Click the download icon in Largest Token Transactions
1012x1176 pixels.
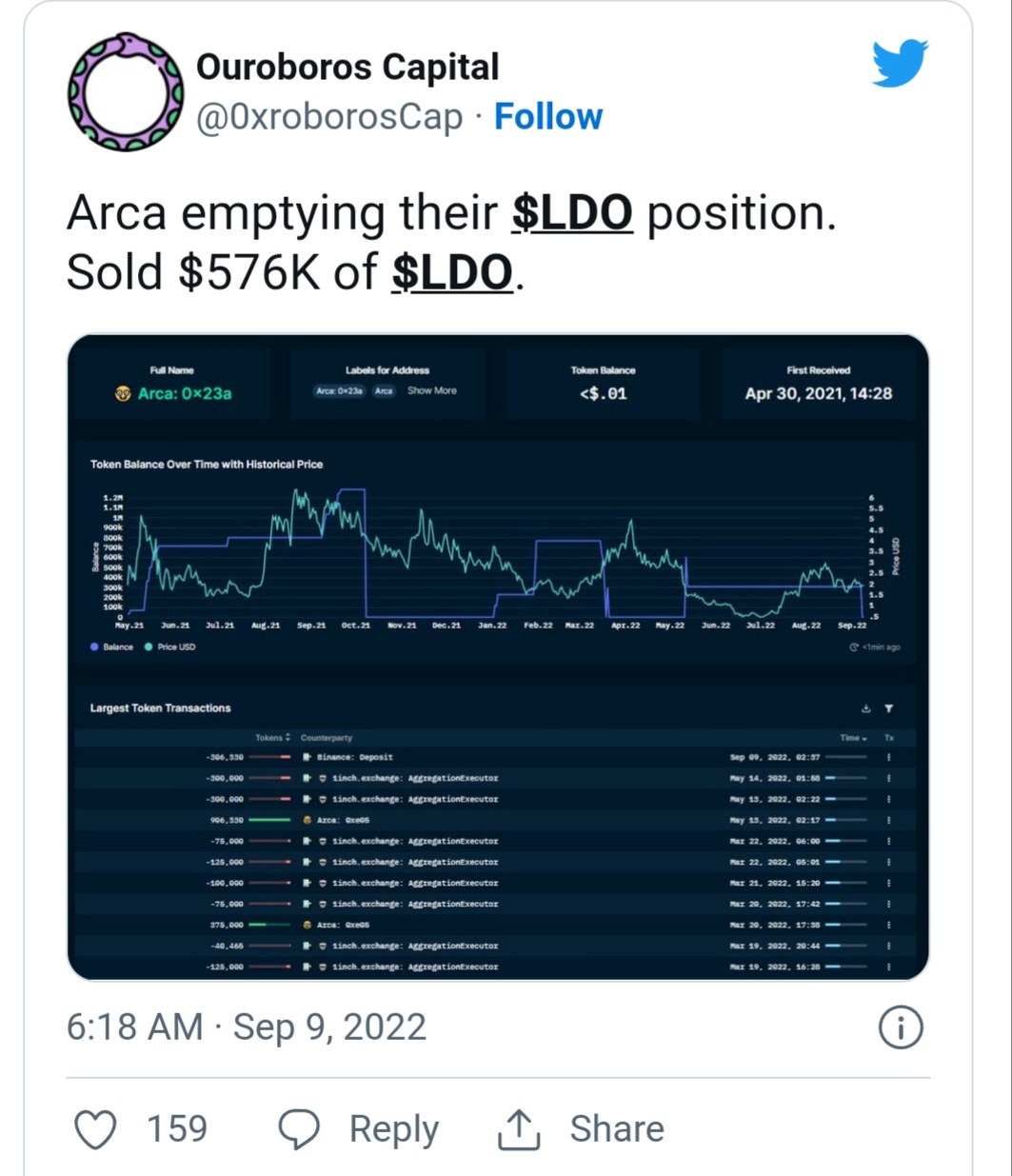pos(865,708)
